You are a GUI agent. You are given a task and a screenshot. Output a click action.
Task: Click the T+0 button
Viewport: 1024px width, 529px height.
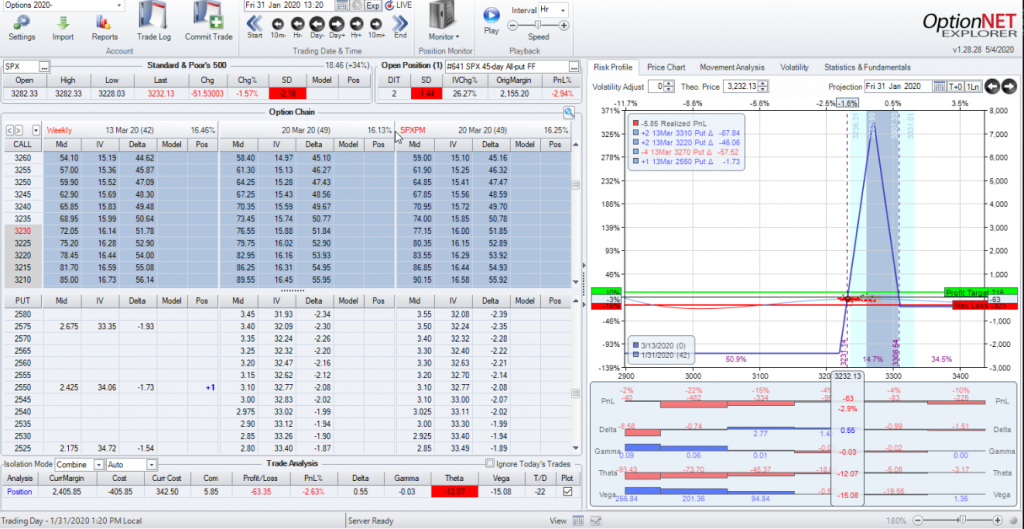click(955, 86)
